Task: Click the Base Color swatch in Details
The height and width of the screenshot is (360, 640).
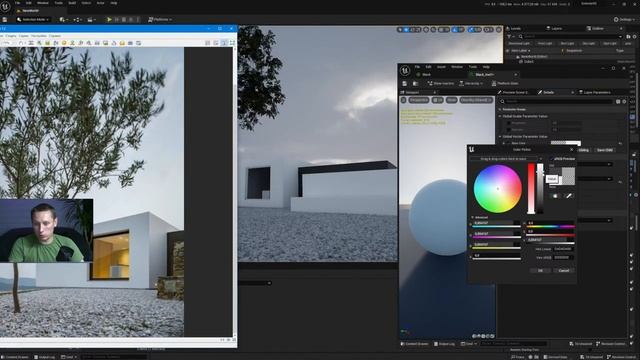Action: [565, 143]
